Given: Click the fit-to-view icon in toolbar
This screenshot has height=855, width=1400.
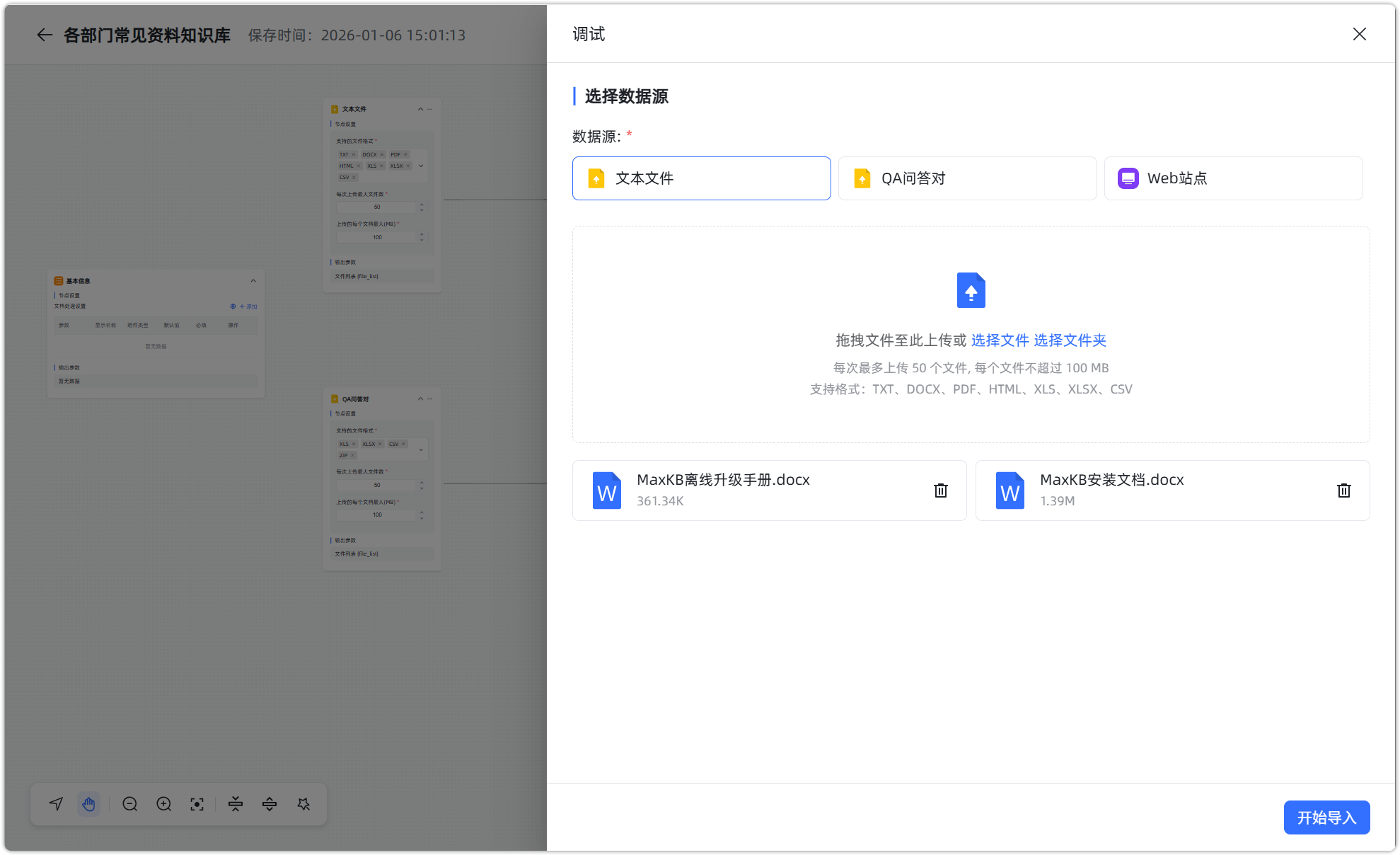Looking at the screenshot, I should click(x=197, y=804).
